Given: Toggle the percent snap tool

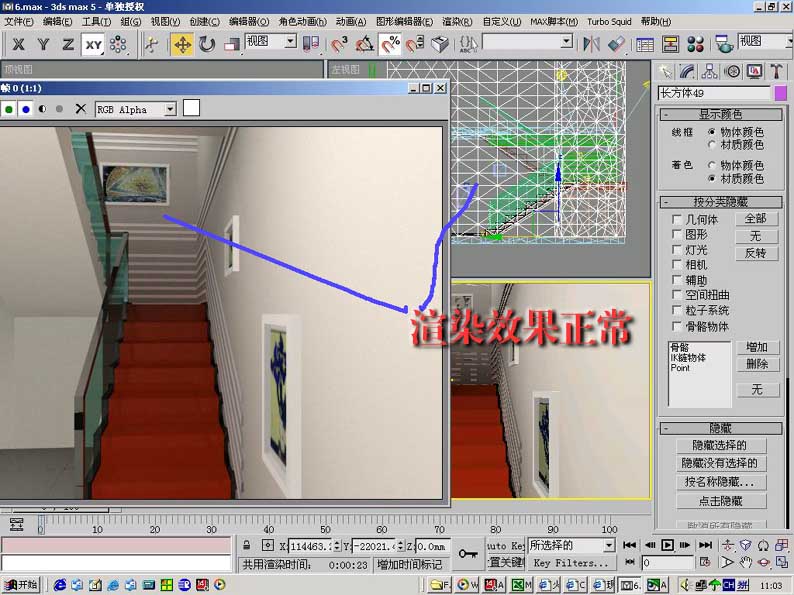Looking at the screenshot, I should click(x=390, y=45).
